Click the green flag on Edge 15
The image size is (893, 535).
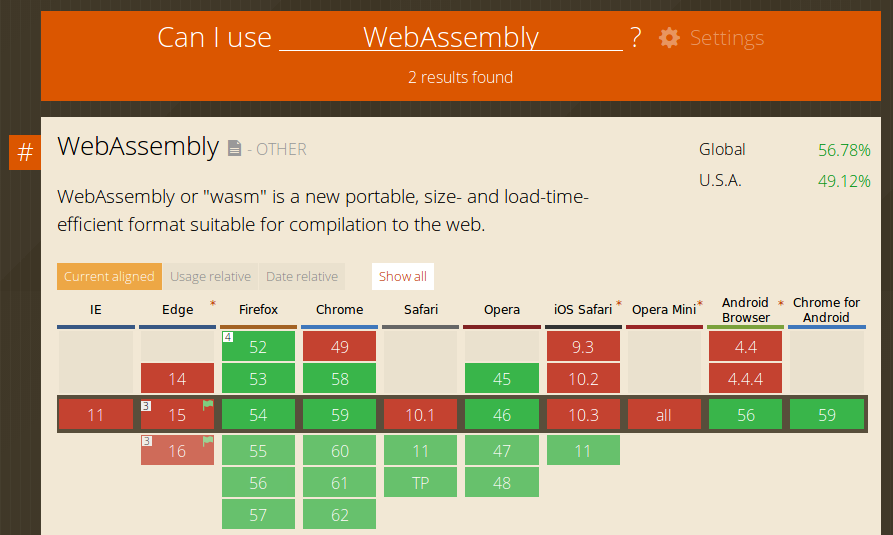(x=208, y=405)
